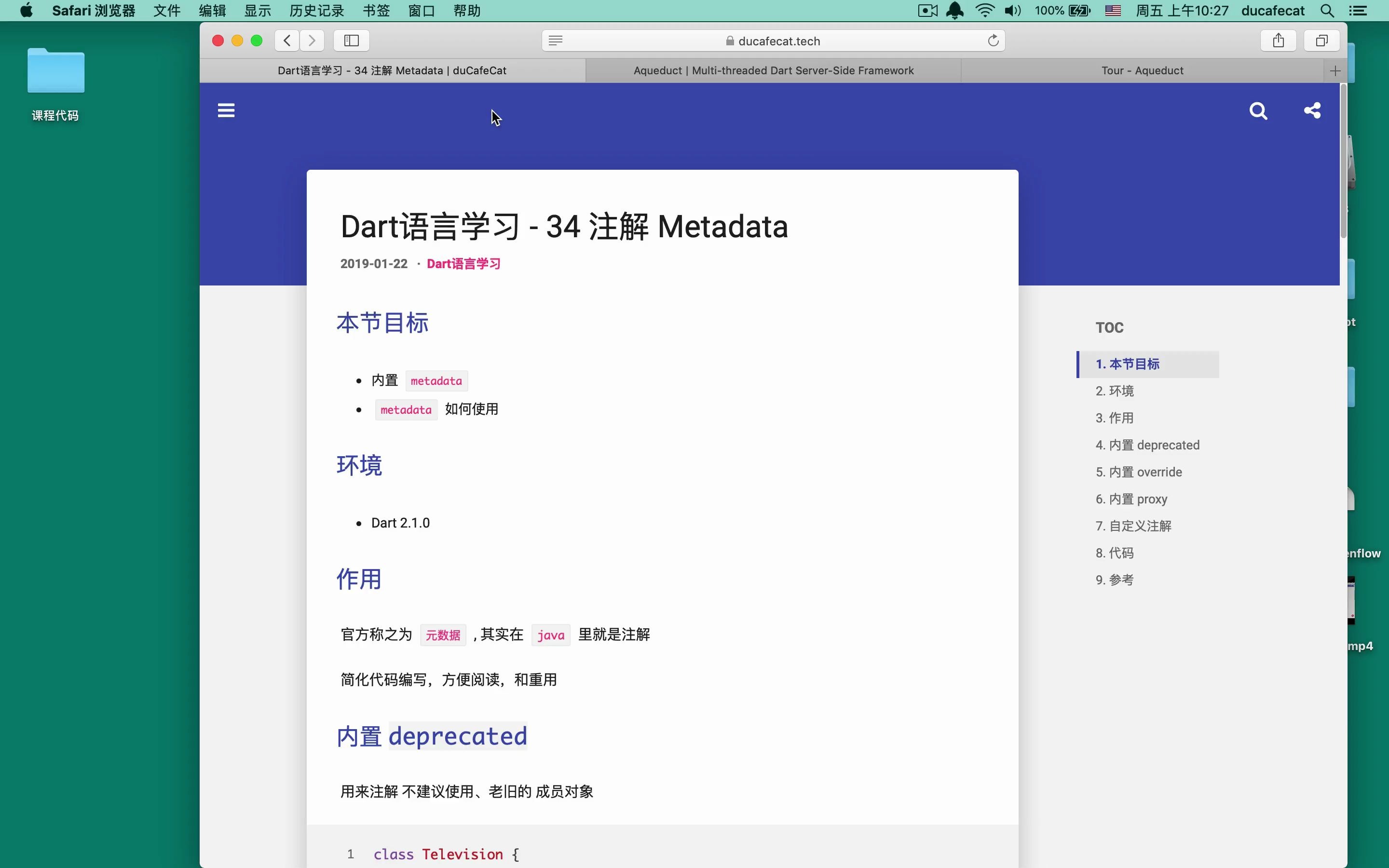Open the clock 周五 上午10:27
Image resolution: width=1389 pixels, height=868 pixels.
tap(1183, 10)
